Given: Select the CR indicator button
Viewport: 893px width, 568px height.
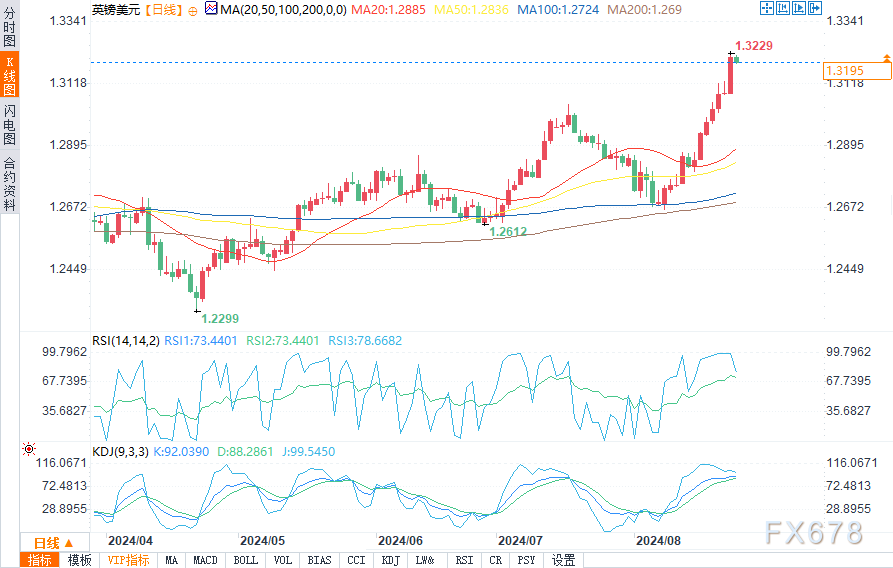Looking at the screenshot, I should (x=495, y=560).
